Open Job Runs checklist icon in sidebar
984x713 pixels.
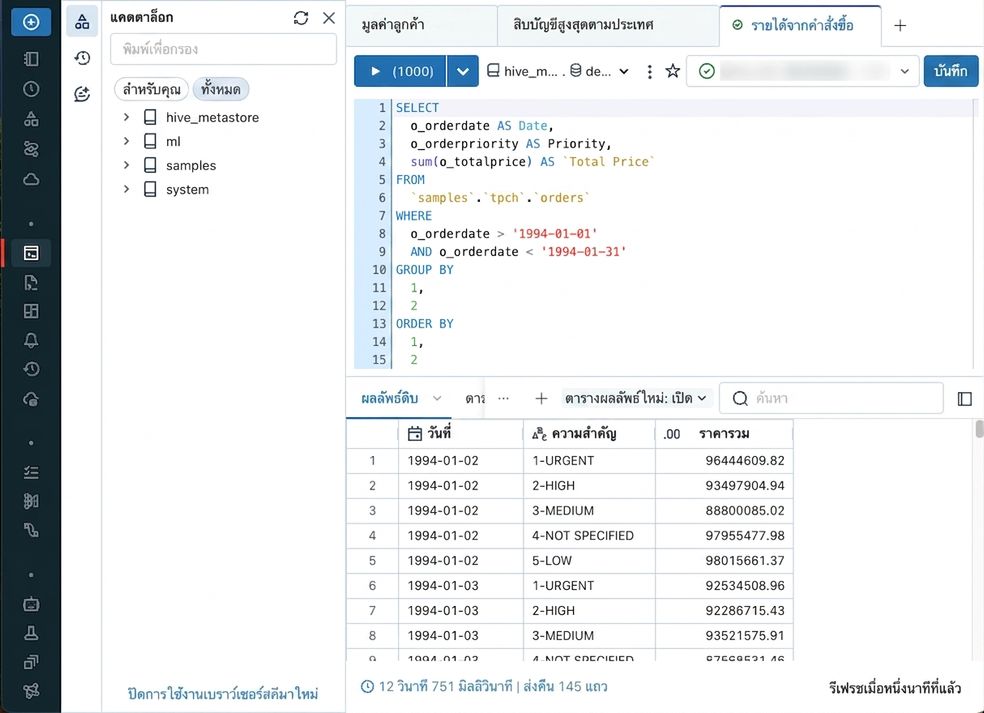[31, 472]
